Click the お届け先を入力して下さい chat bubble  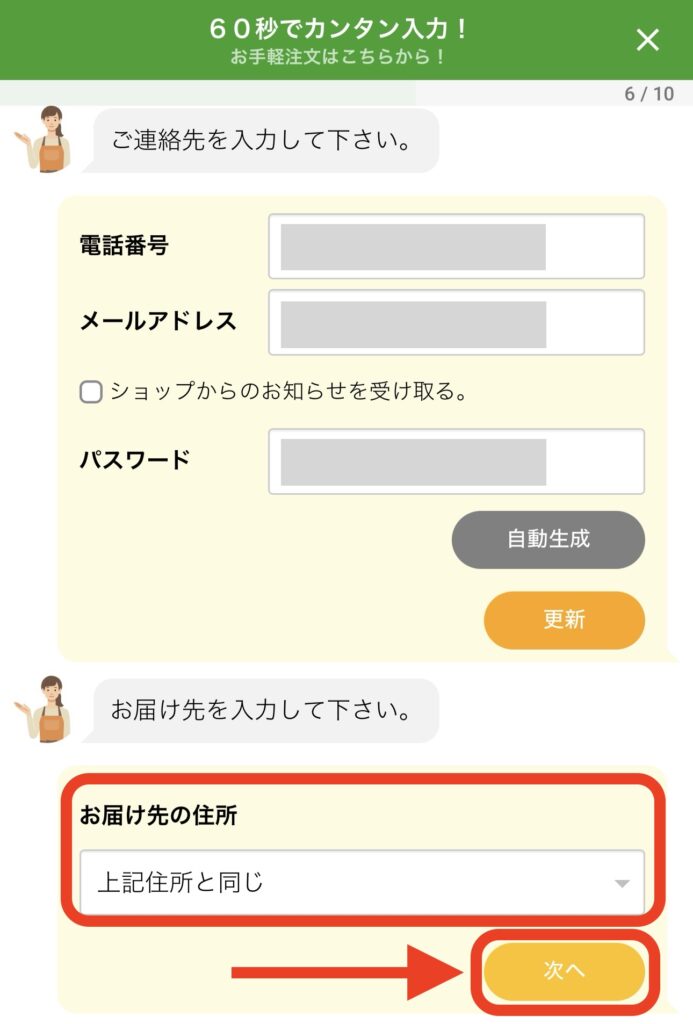click(266, 711)
